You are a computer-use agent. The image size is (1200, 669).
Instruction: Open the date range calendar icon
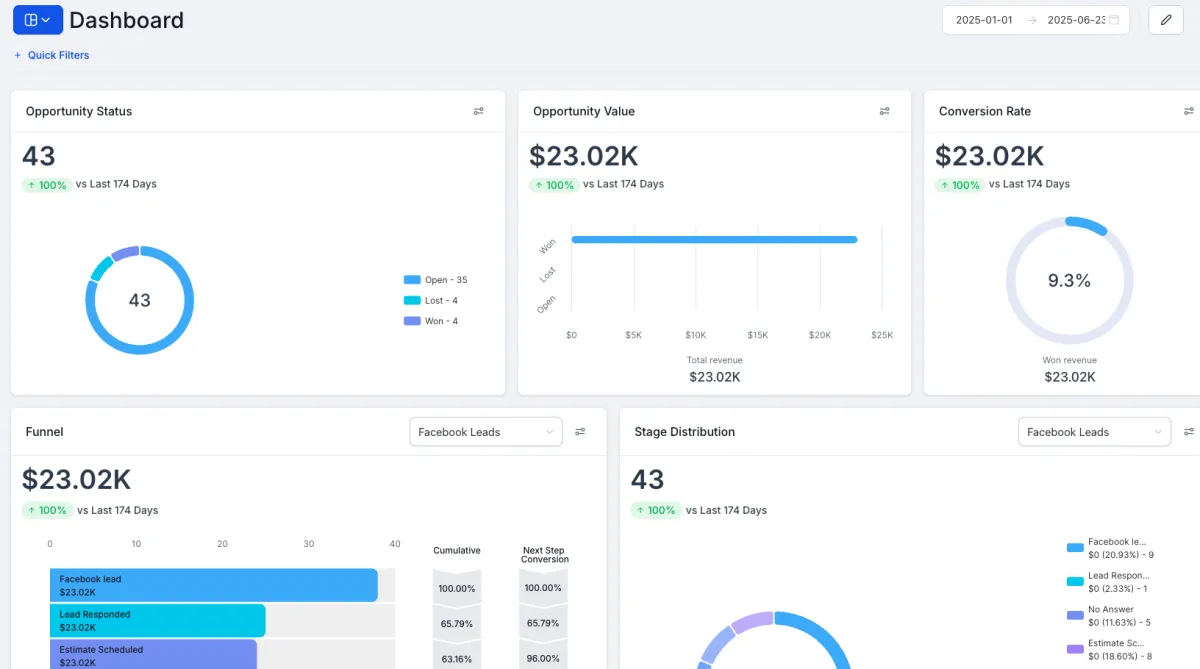tap(1114, 20)
